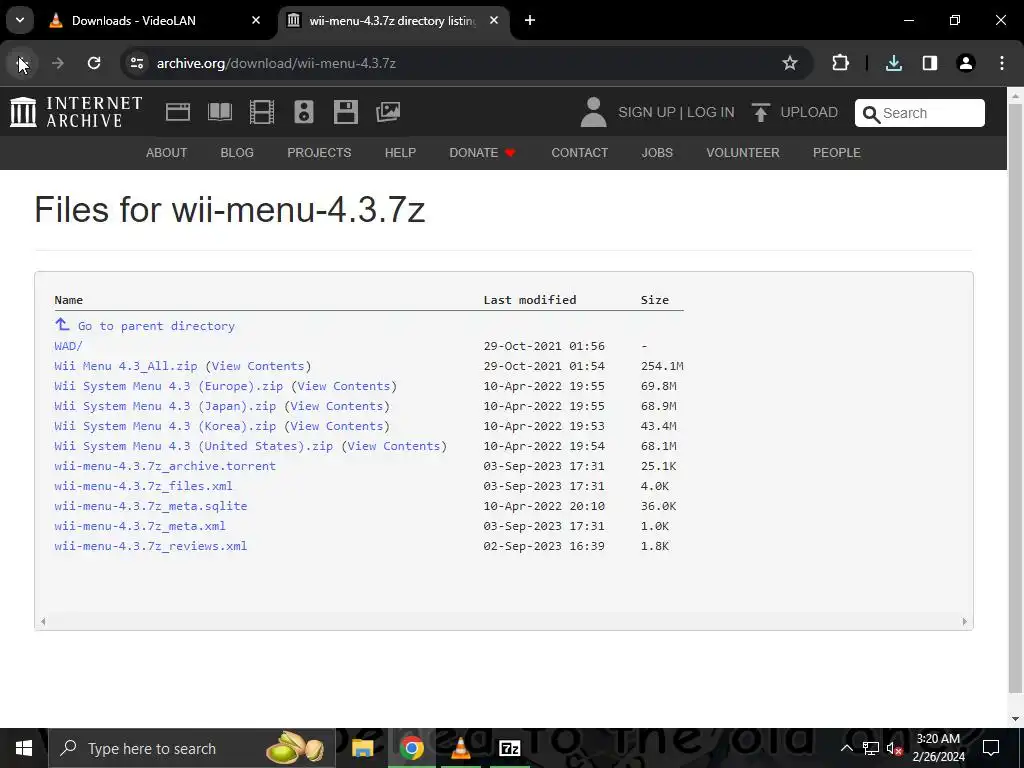Open a new browser tab

530,20
